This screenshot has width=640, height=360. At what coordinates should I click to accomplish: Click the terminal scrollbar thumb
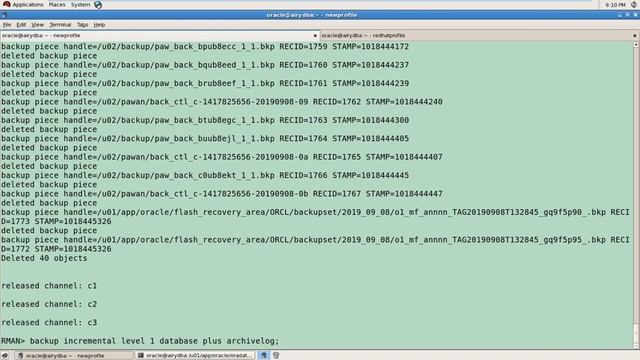pyautogui.click(x=636, y=333)
